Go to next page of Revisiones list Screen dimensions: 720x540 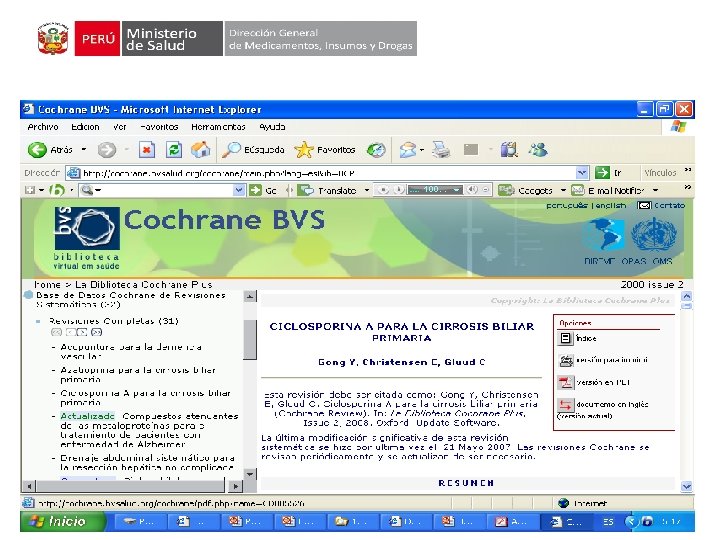(82, 332)
